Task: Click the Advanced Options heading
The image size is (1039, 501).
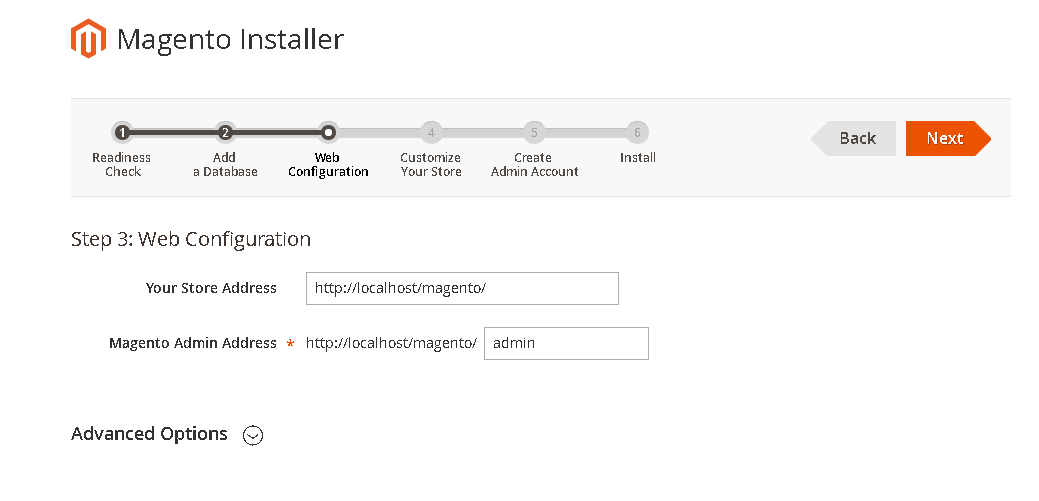Action: point(149,434)
